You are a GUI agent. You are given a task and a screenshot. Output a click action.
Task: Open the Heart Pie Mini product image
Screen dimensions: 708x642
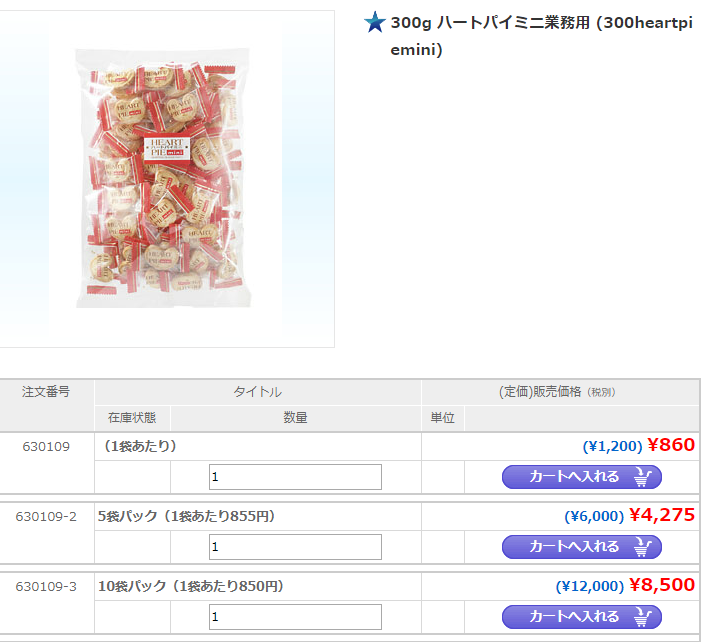(x=166, y=179)
